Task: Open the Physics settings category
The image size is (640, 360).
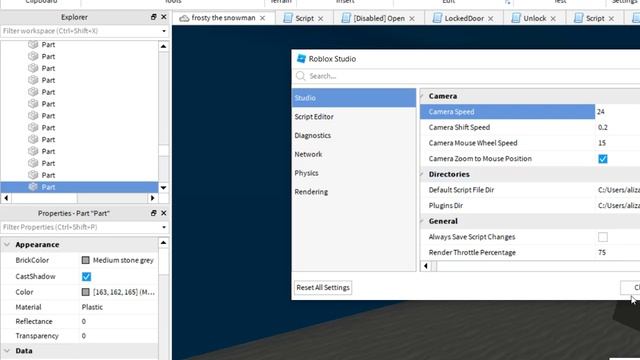Action: (354, 173)
